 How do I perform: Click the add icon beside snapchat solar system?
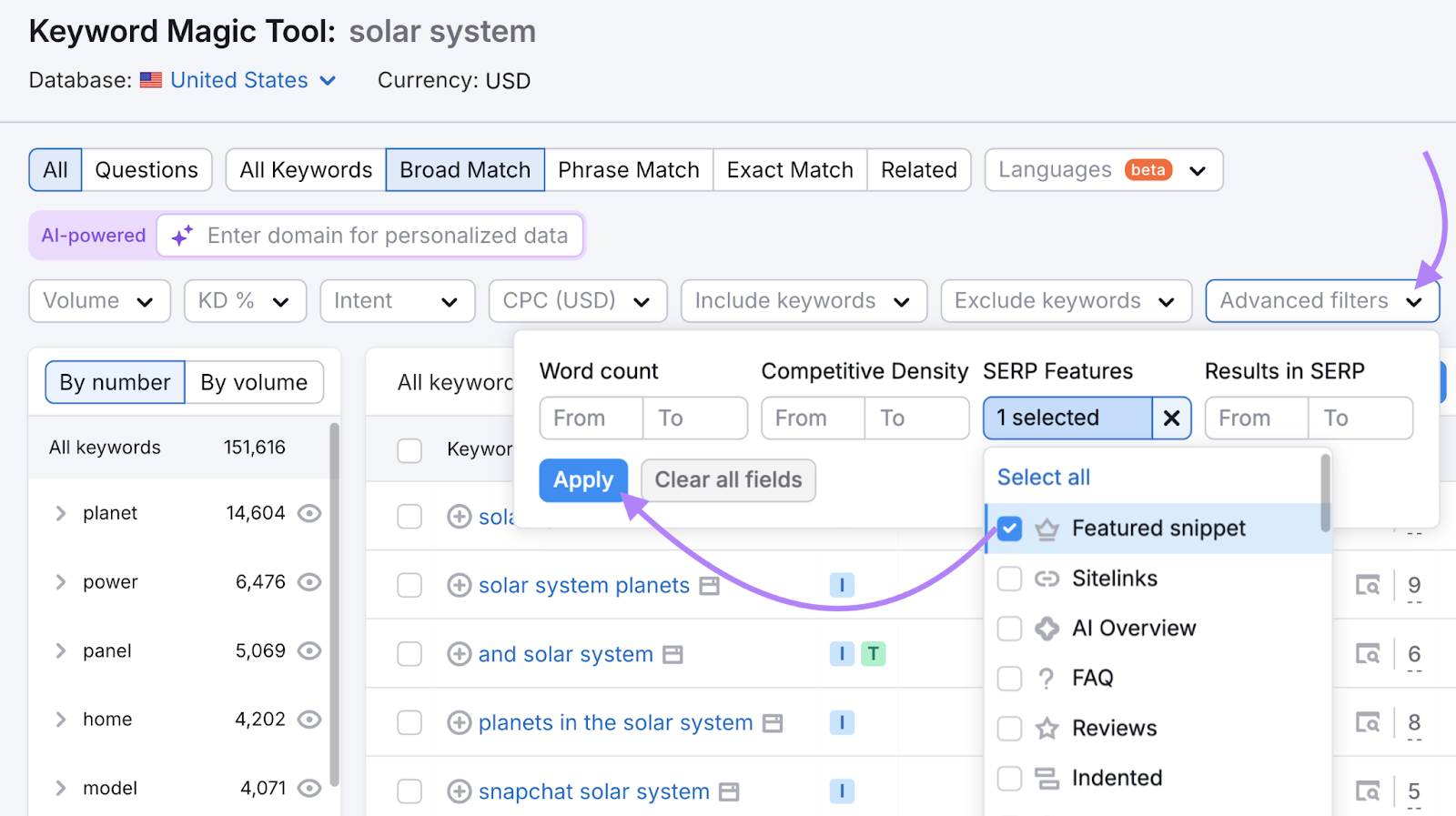(x=459, y=791)
